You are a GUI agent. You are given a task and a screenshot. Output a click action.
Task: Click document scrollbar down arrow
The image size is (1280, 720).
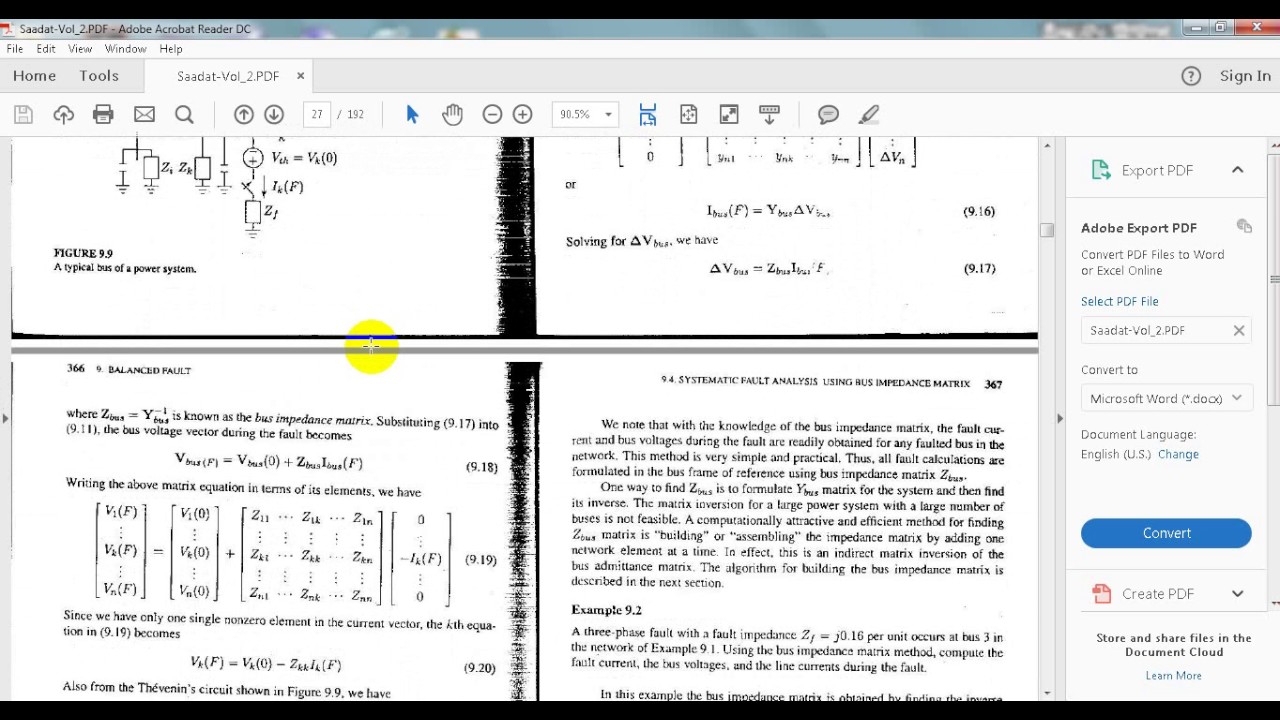point(1047,692)
